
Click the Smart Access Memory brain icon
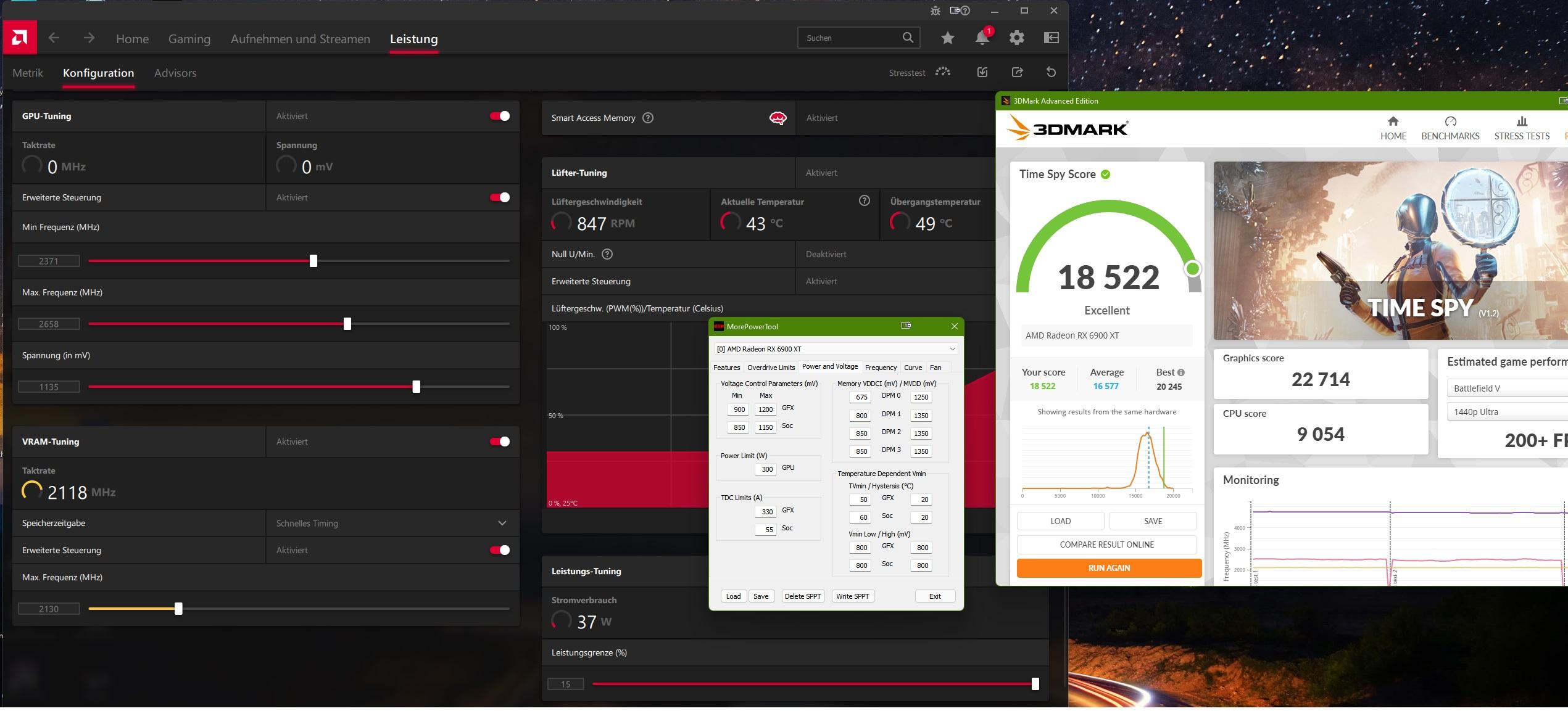[778, 118]
